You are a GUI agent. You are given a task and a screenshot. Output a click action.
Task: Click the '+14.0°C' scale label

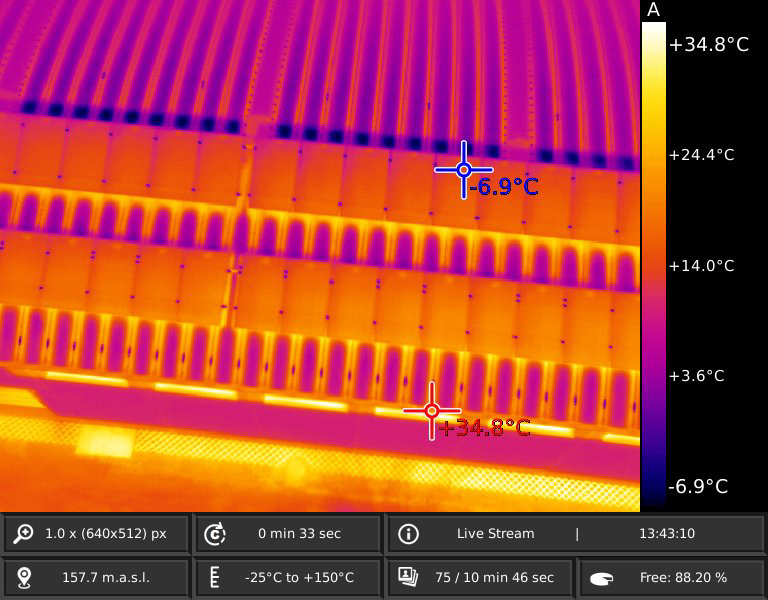click(x=701, y=266)
